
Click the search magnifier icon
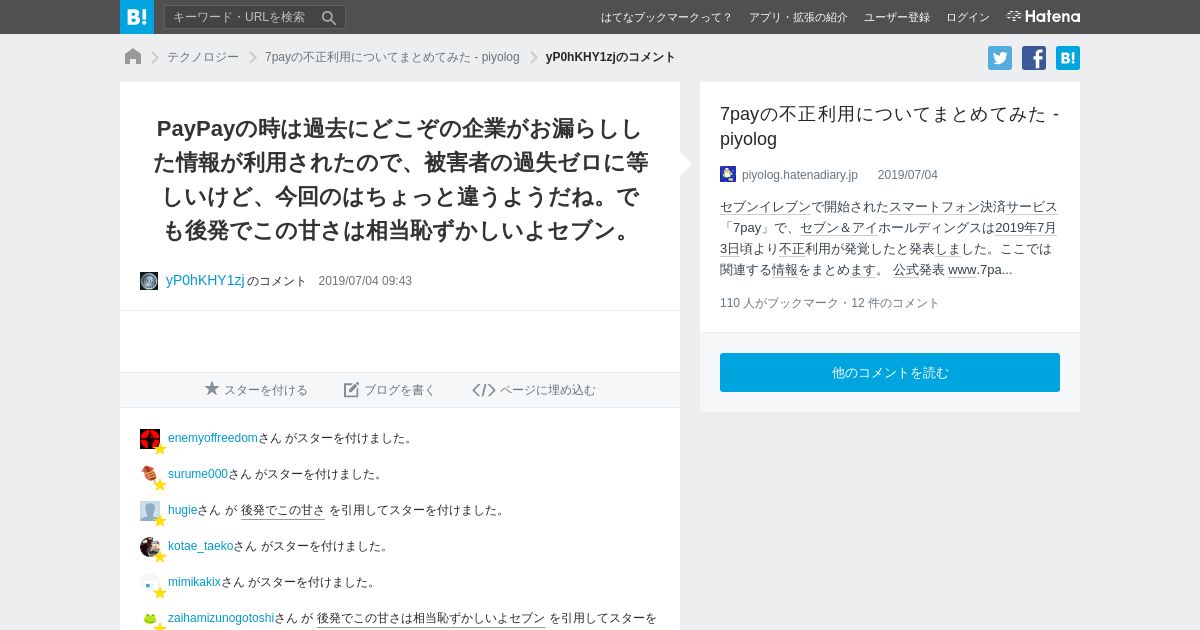329,17
